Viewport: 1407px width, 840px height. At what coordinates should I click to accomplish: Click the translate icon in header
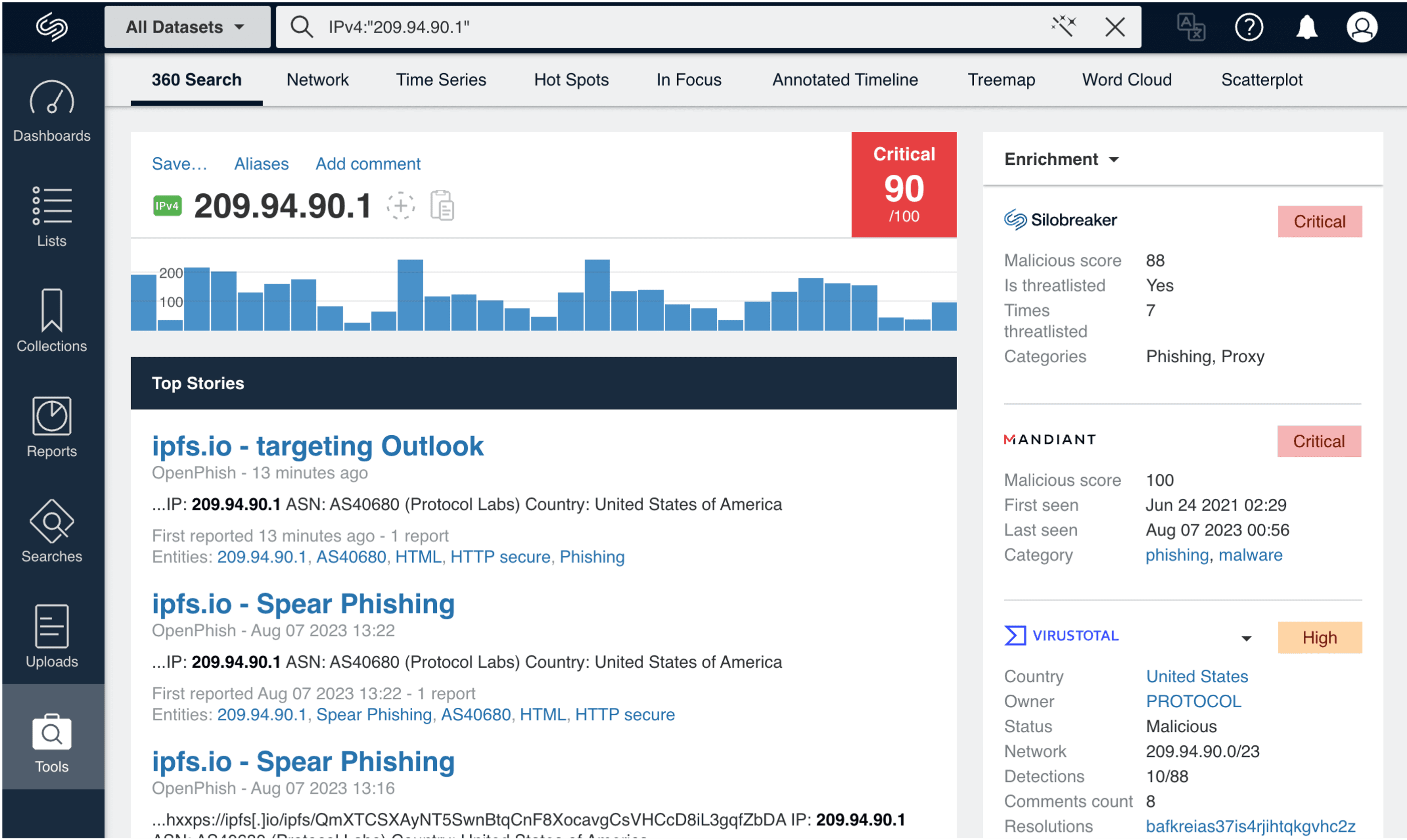pyautogui.click(x=1191, y=27)
